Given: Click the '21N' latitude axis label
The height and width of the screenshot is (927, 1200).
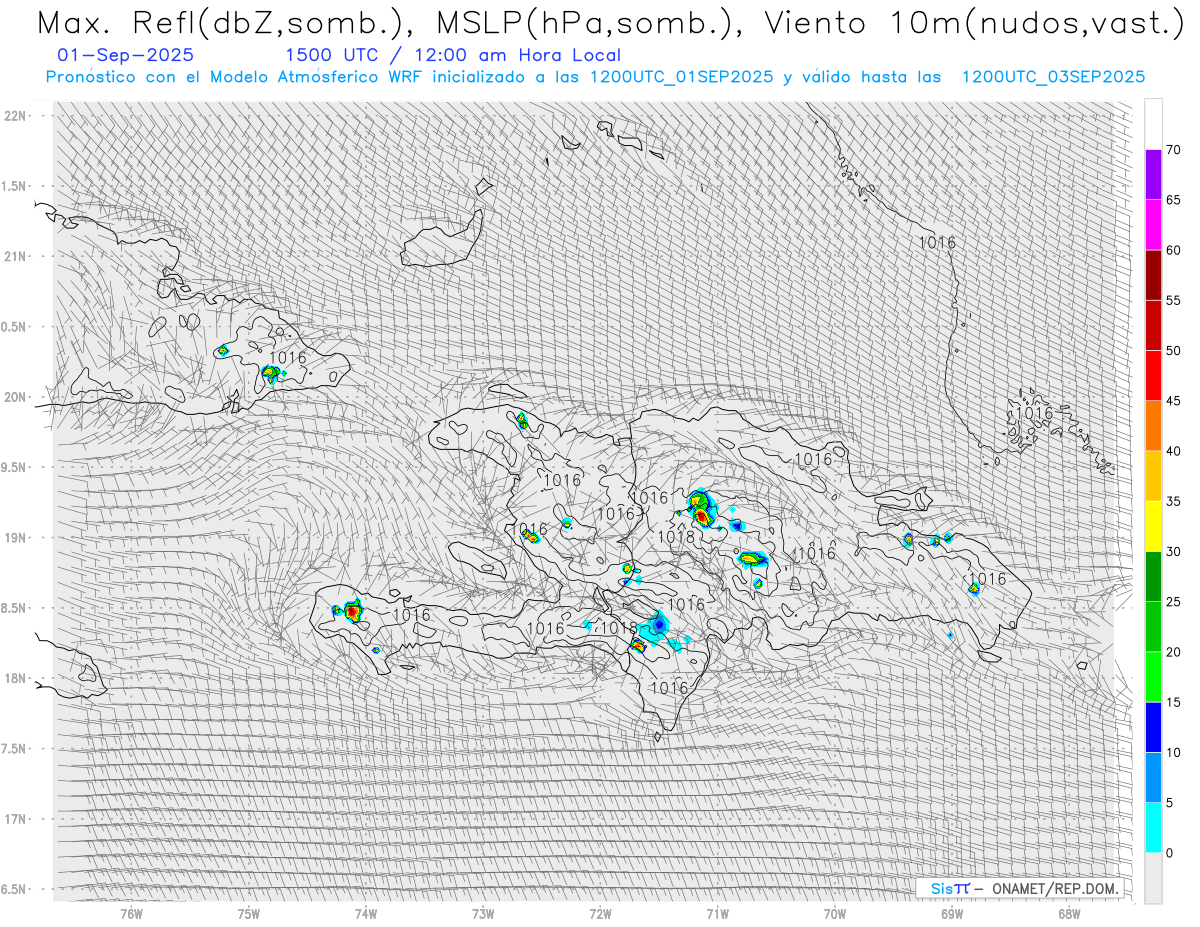Looking at the screenshot, I should [15, 256].
